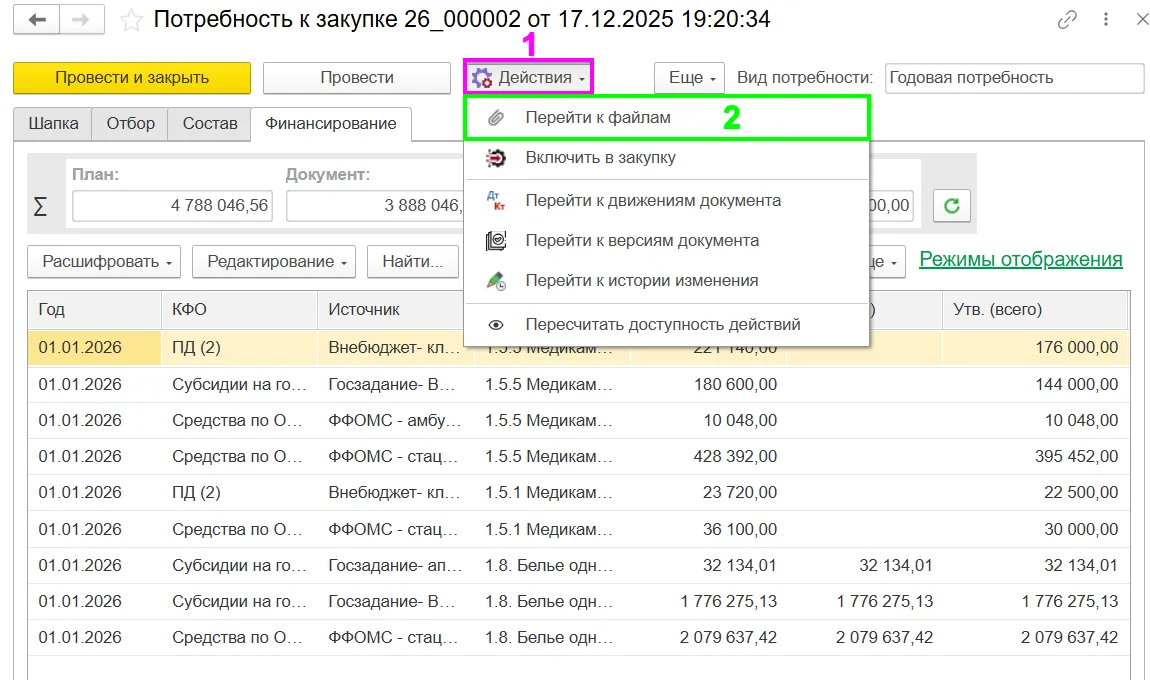Open the three-dot options menu in title bar

click(x=1106, y=20)
